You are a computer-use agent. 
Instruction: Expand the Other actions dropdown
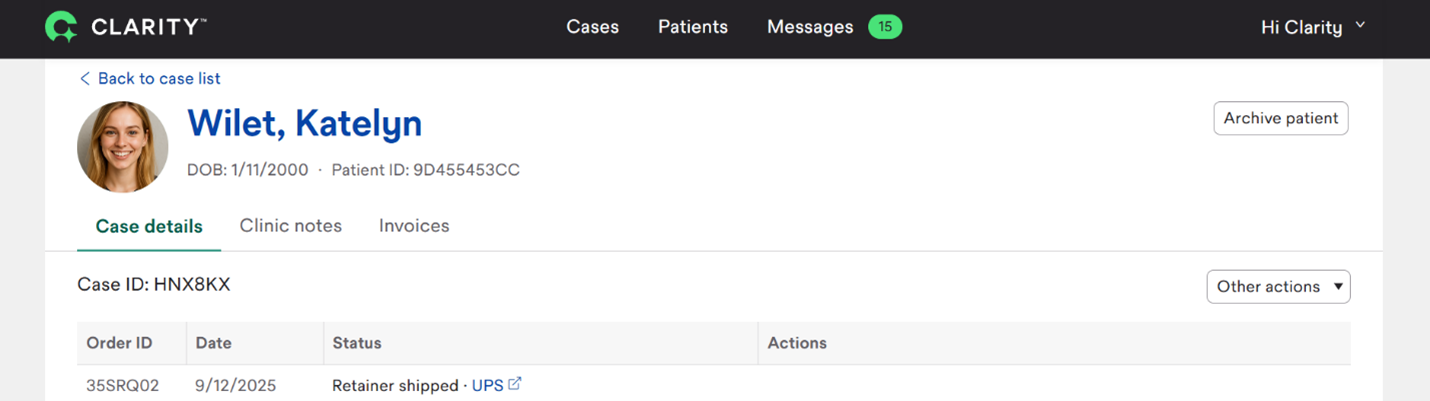click(1278, 286)
